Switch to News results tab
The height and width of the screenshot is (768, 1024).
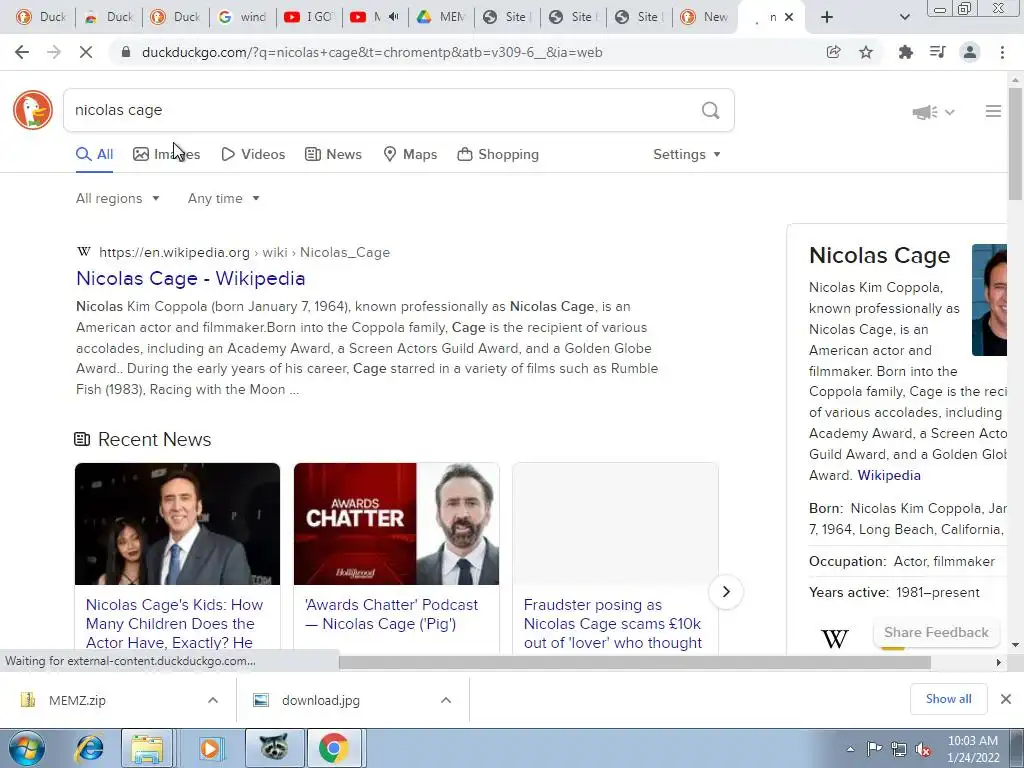point(333,155)
